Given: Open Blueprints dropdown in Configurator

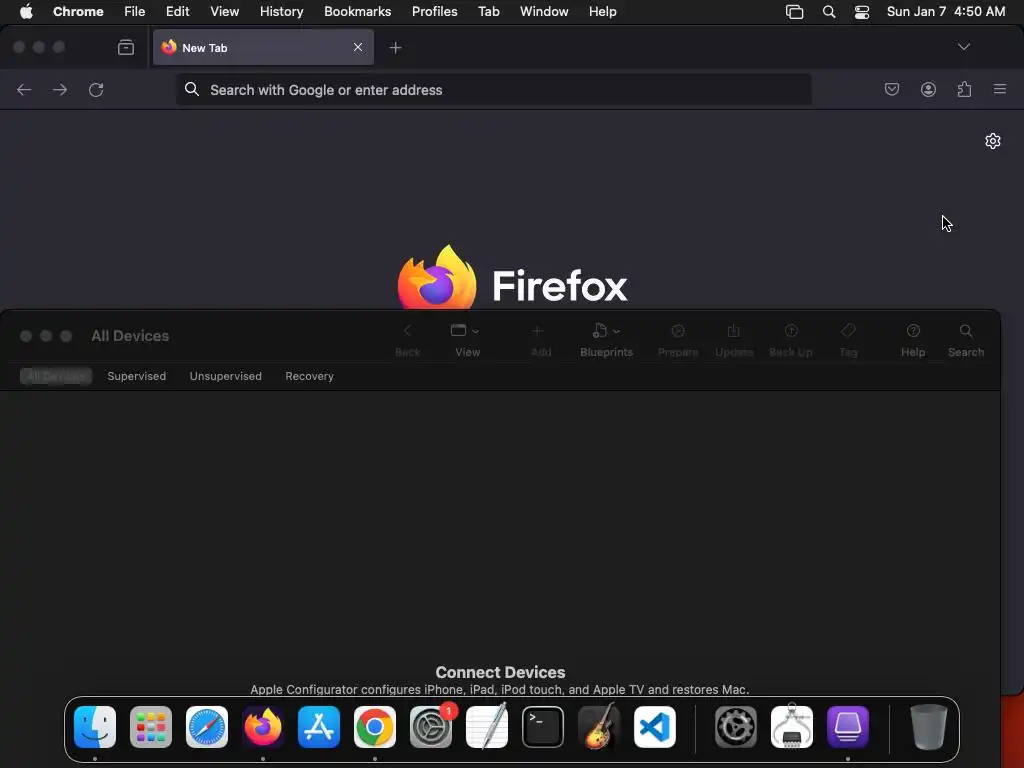Looking at the screenshot, I should (x=606, y=340).
